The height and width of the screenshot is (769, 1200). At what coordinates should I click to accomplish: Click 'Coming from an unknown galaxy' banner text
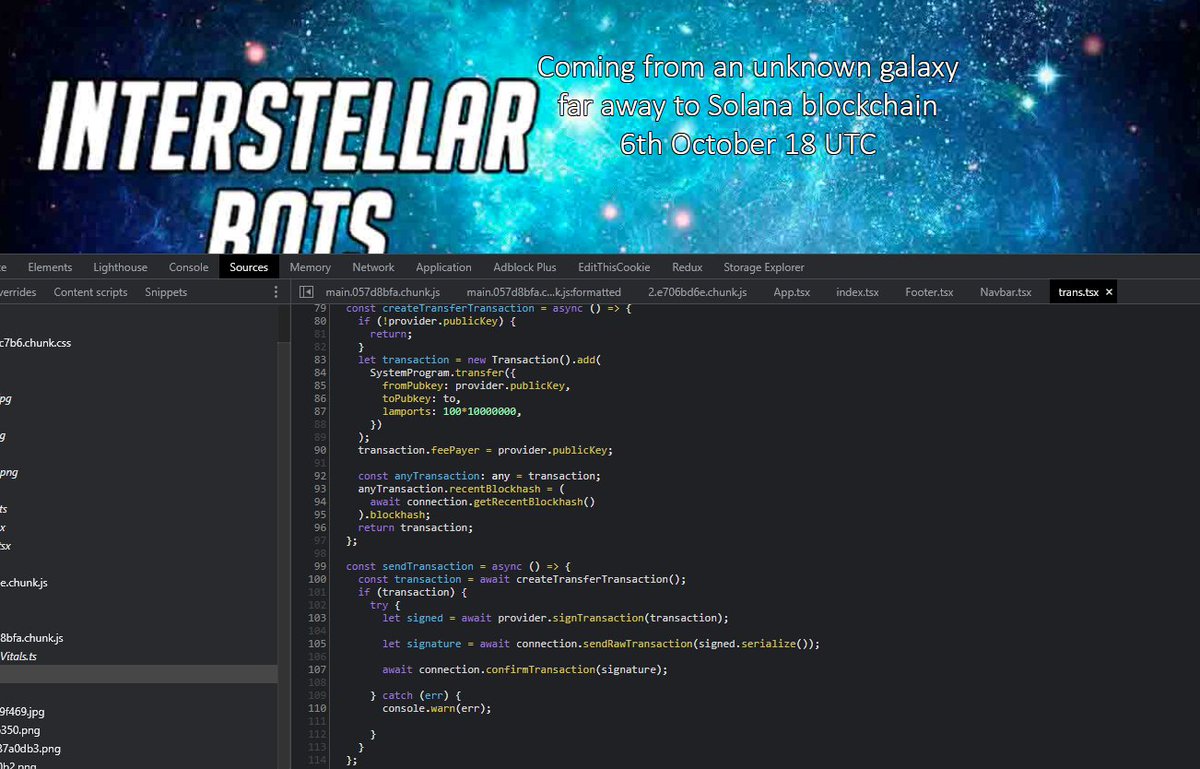pos(748,69)
